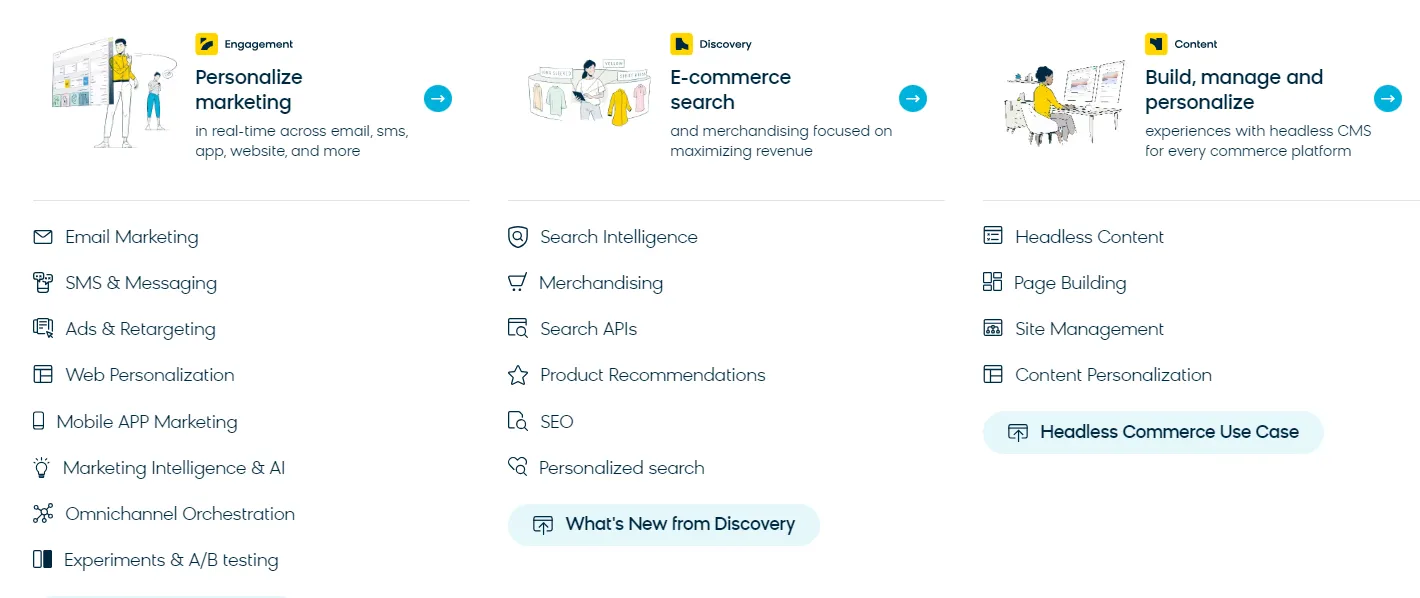Click the yellow Discovery product logo icon

(x=681, y=44)
